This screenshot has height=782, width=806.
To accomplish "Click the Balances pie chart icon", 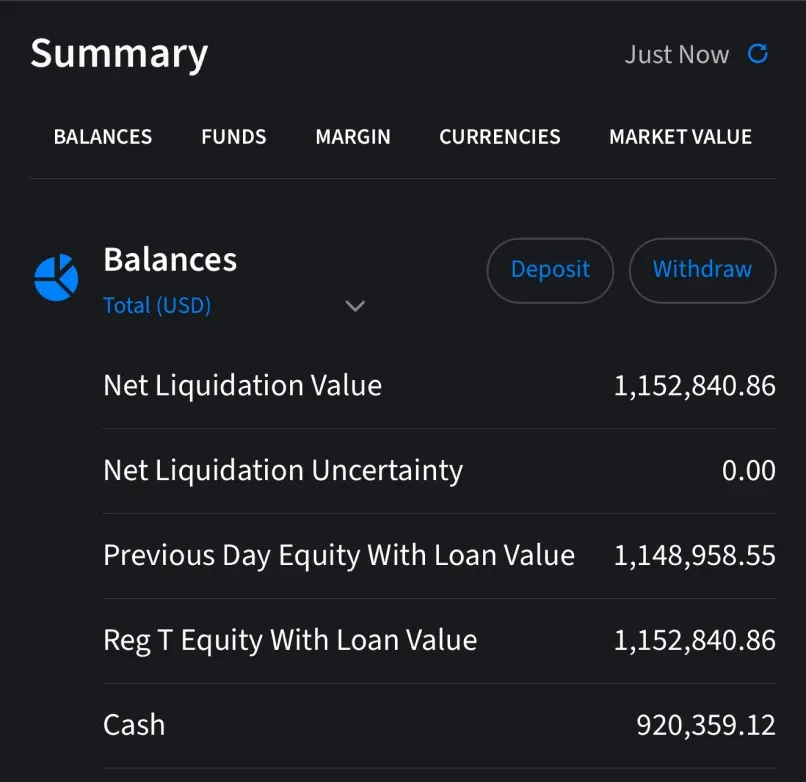I will [56, 277].
